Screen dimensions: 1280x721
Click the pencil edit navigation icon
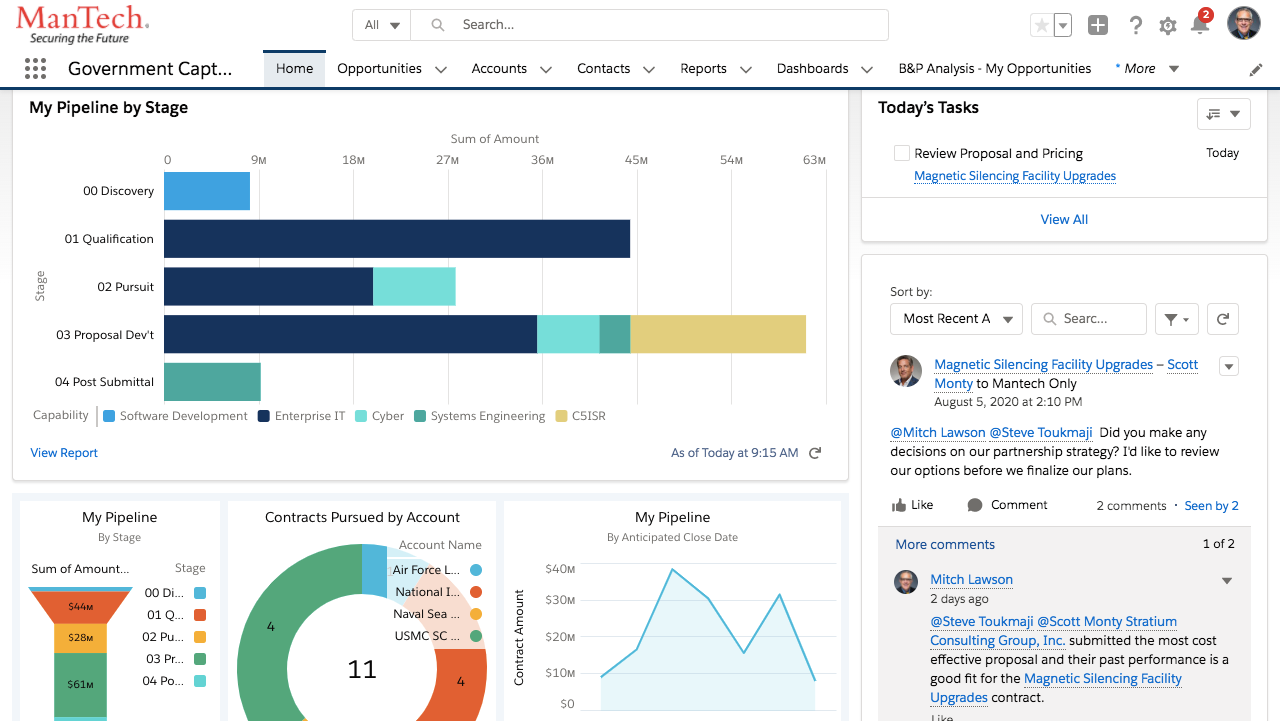tap(1256, 69)
